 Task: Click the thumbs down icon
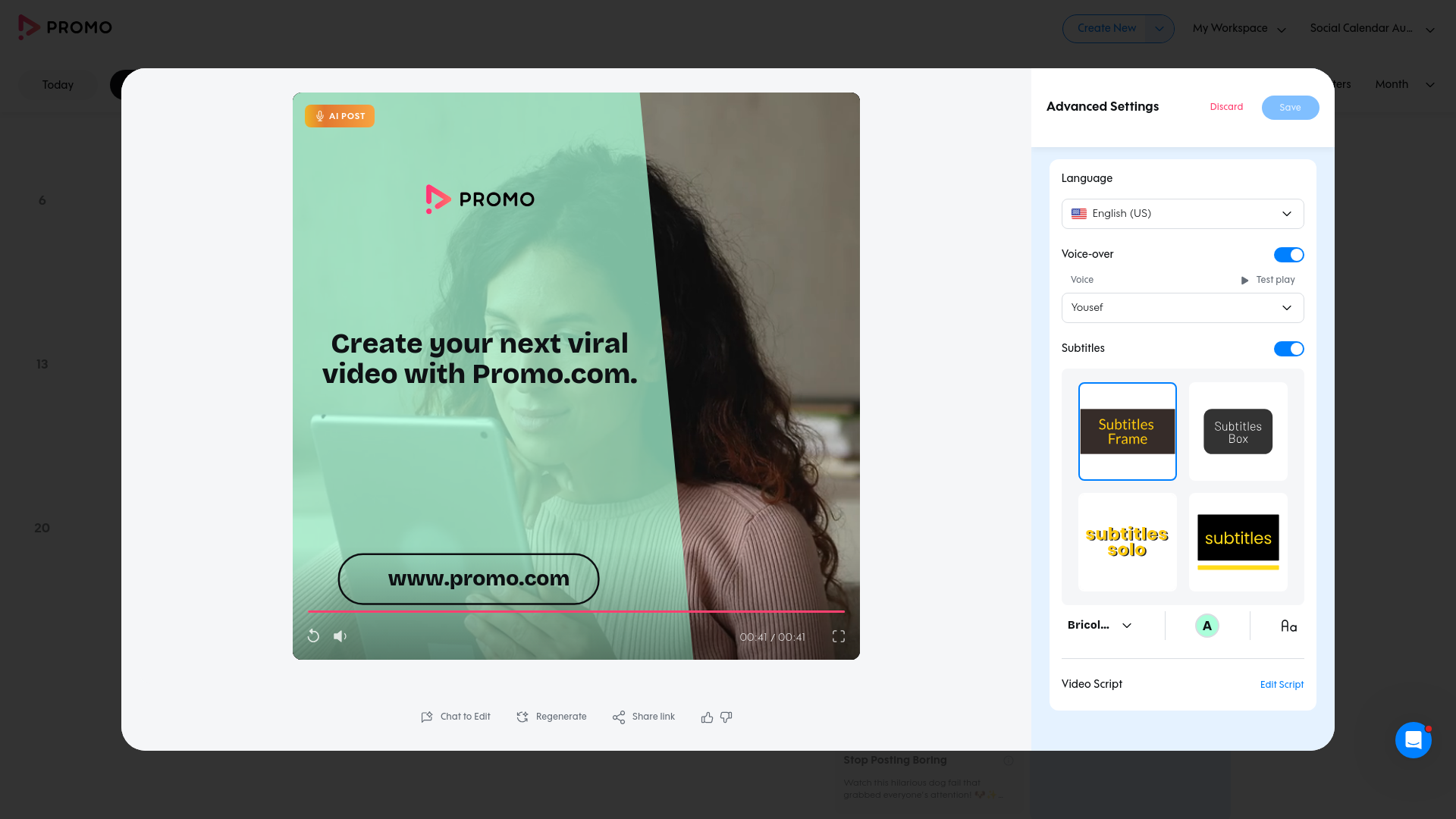(x=726, y=717)
